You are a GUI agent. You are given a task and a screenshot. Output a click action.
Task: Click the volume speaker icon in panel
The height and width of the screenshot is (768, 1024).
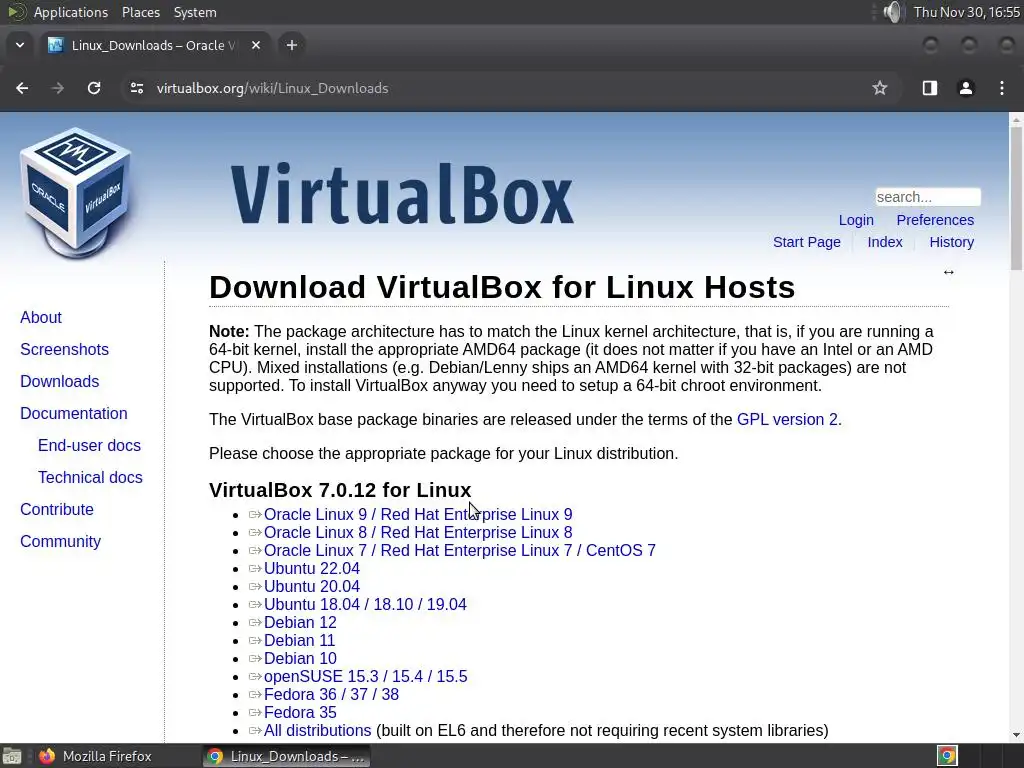[891, 12]
